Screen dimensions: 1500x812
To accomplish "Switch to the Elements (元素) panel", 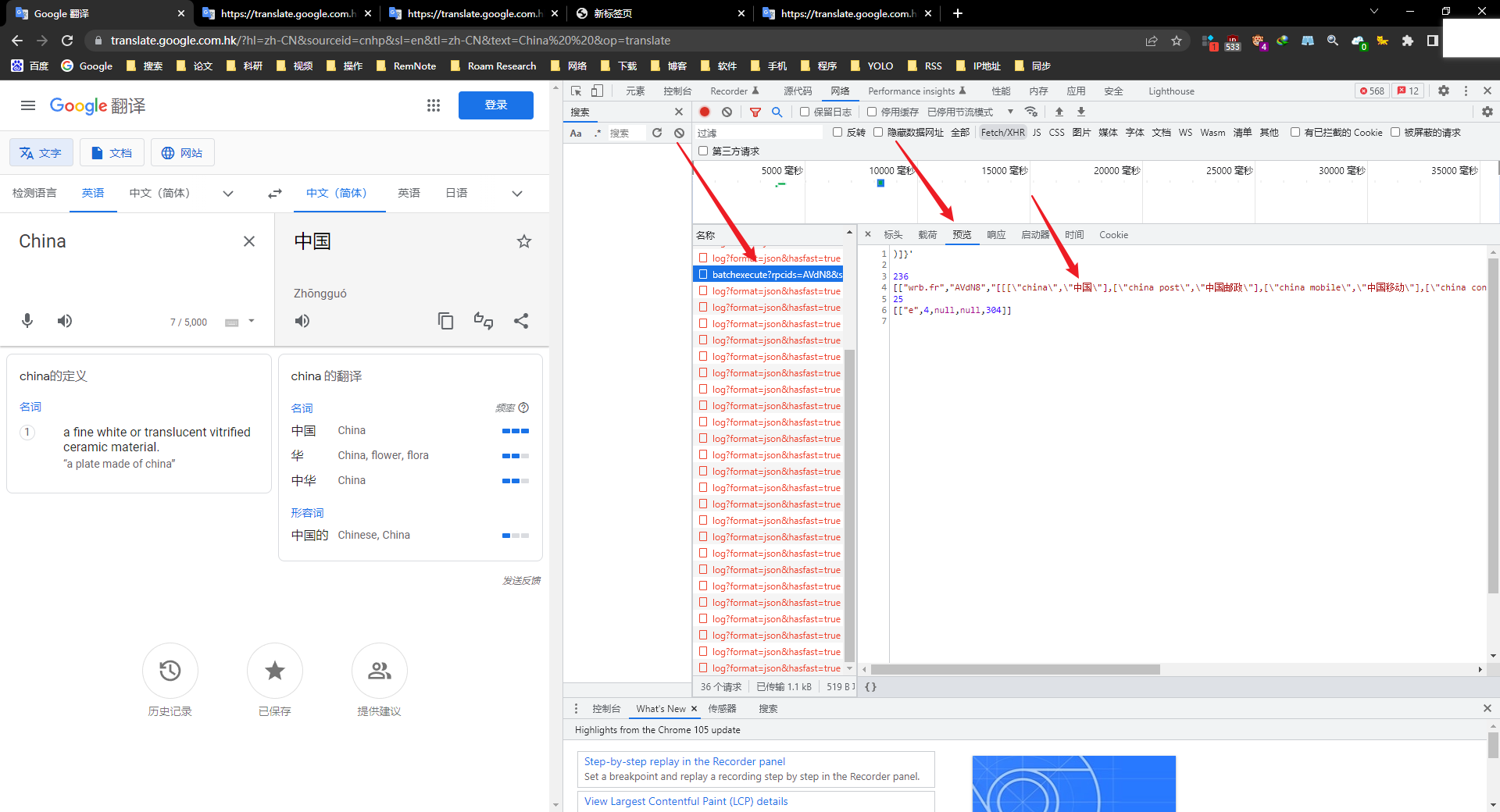I will [x=635, y=91].
